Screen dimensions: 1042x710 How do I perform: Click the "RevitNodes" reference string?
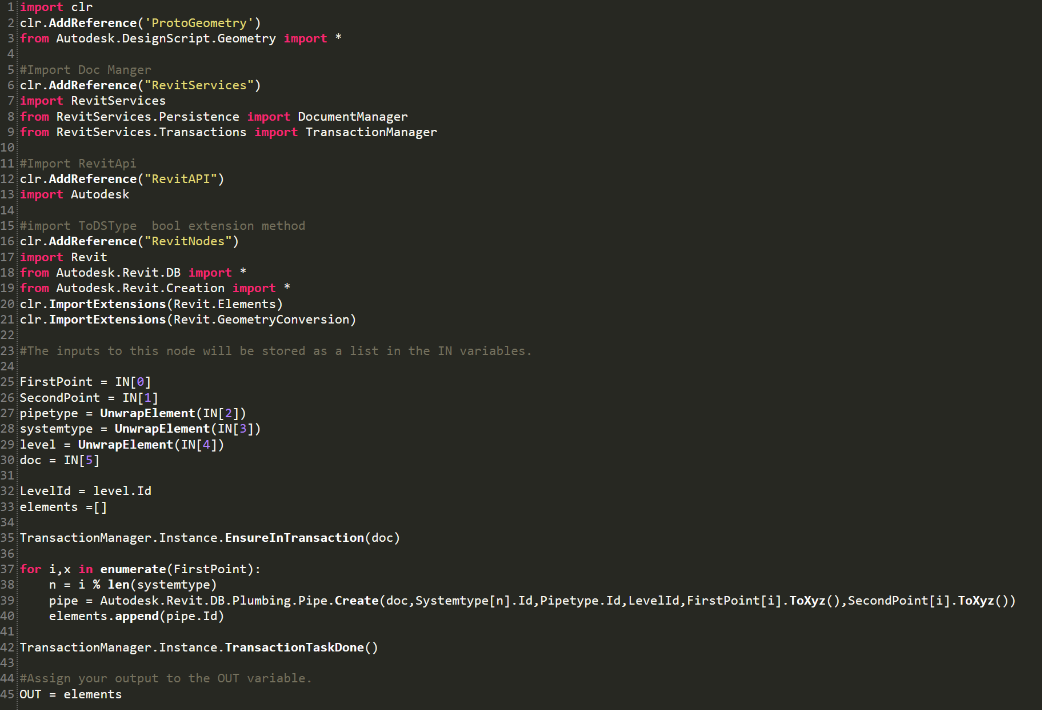pyautogui.click(x=188, y=241)
